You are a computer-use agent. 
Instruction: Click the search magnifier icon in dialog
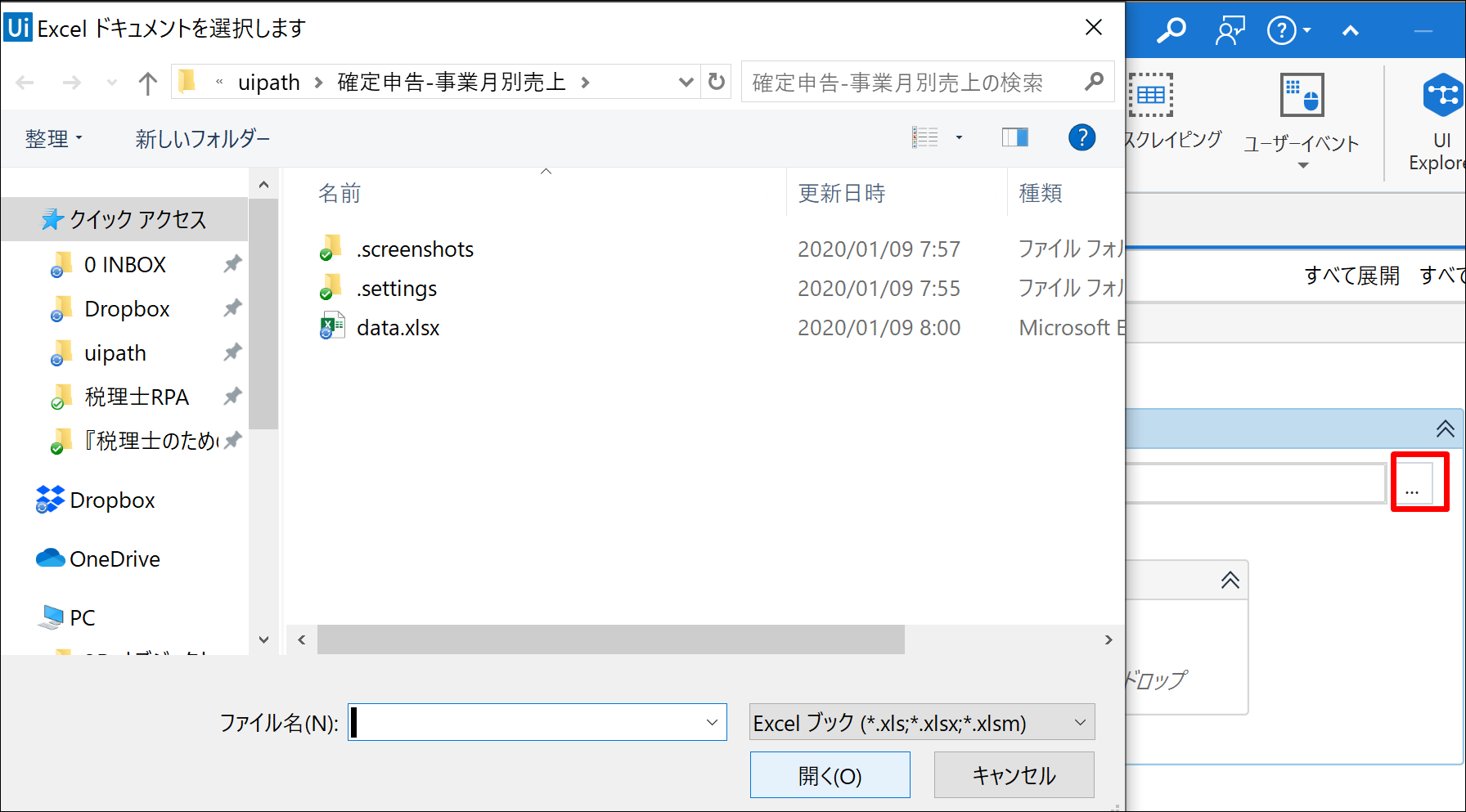(x=1094, y=82)
